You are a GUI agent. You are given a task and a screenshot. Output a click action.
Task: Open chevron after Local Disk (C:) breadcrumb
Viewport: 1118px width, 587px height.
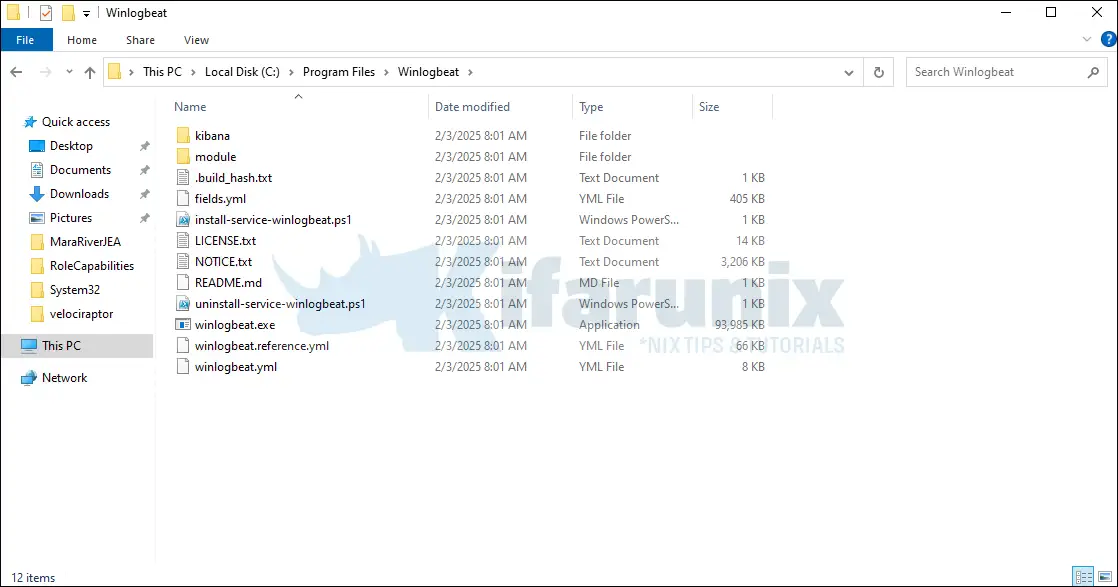[291, 72]
